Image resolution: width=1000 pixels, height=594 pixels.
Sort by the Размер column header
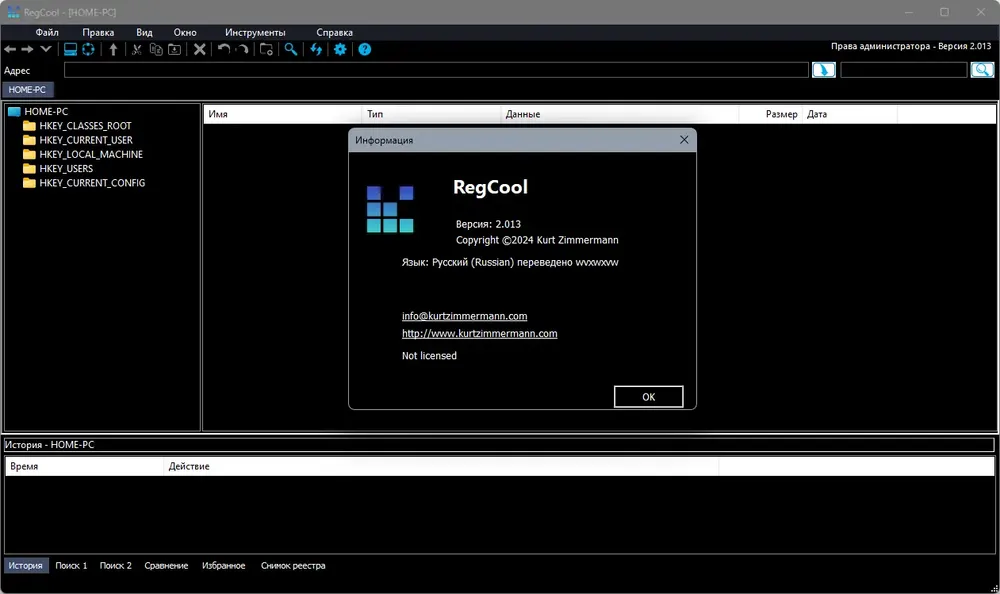tap(770, 114)
